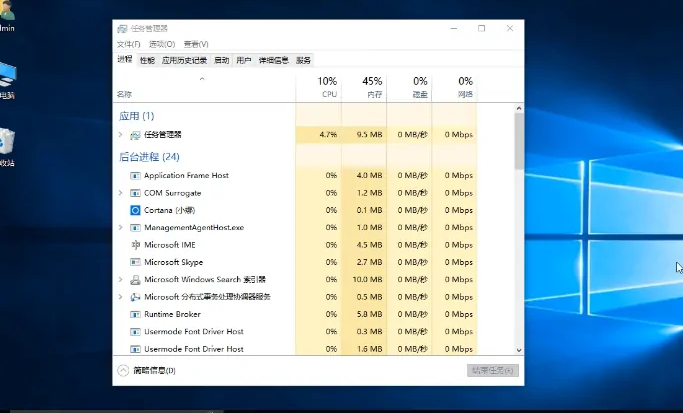
Task: Click the Microsoft IME process icon
Action: coord(135,245)
